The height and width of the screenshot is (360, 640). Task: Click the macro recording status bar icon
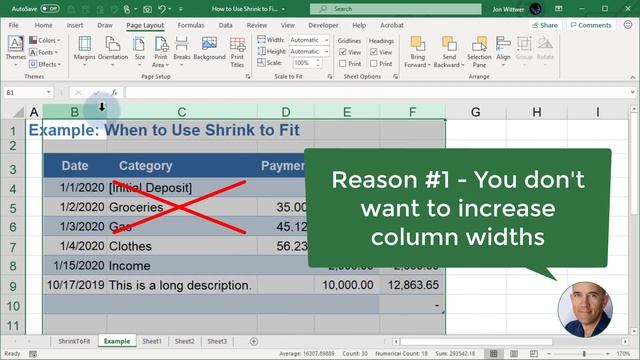[33, 353]
